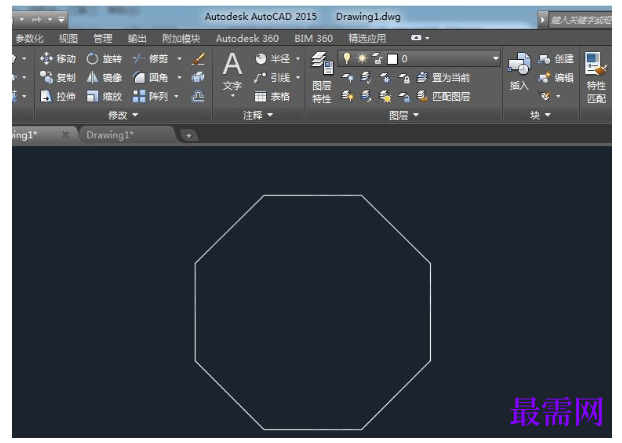The height and width of the screenshot is (443, 622).
Task: Open the Array (阵列) dropdown arrow
Action: [177, 96]
